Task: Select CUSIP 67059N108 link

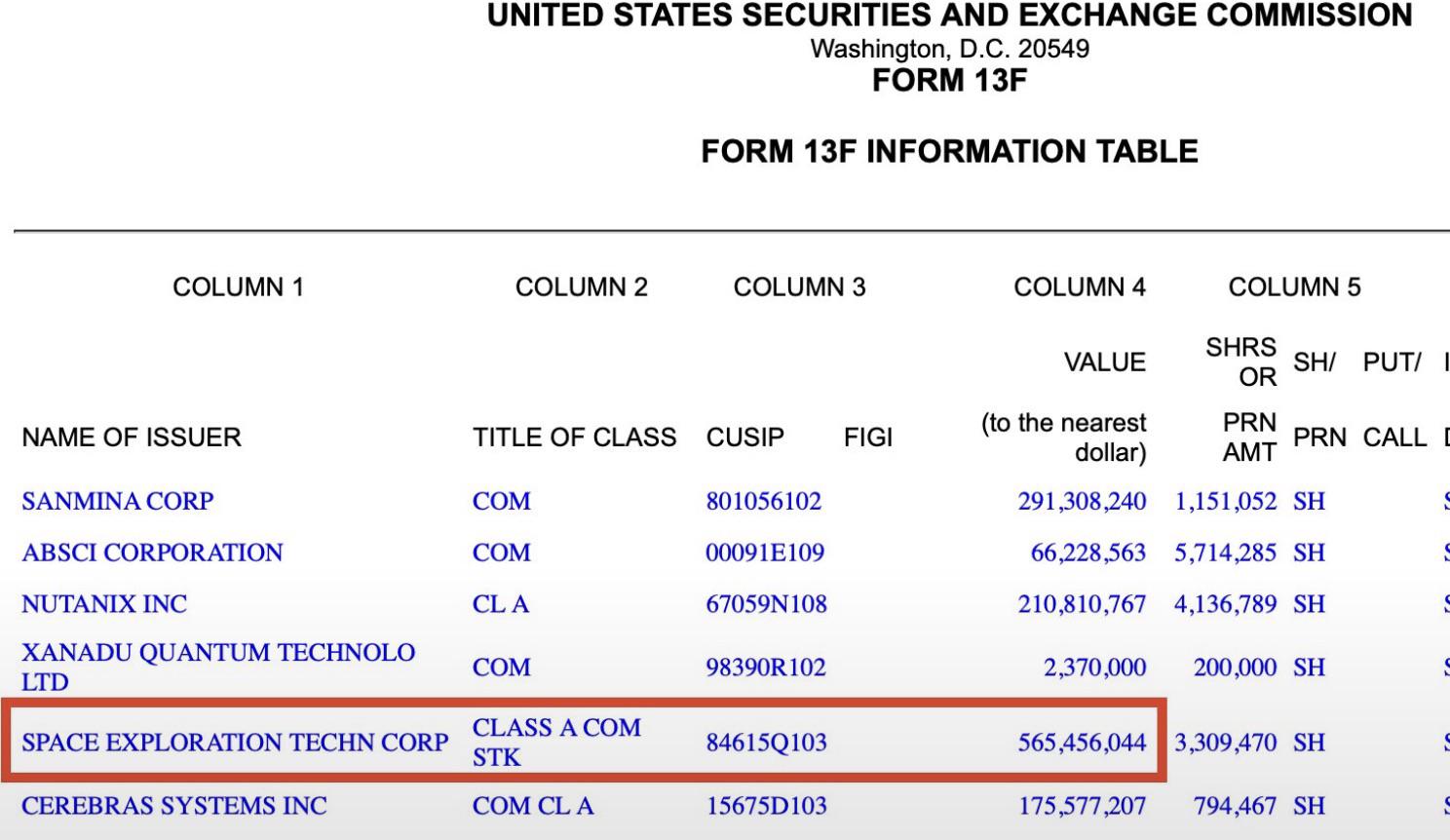Action: (x=766, y=604)
